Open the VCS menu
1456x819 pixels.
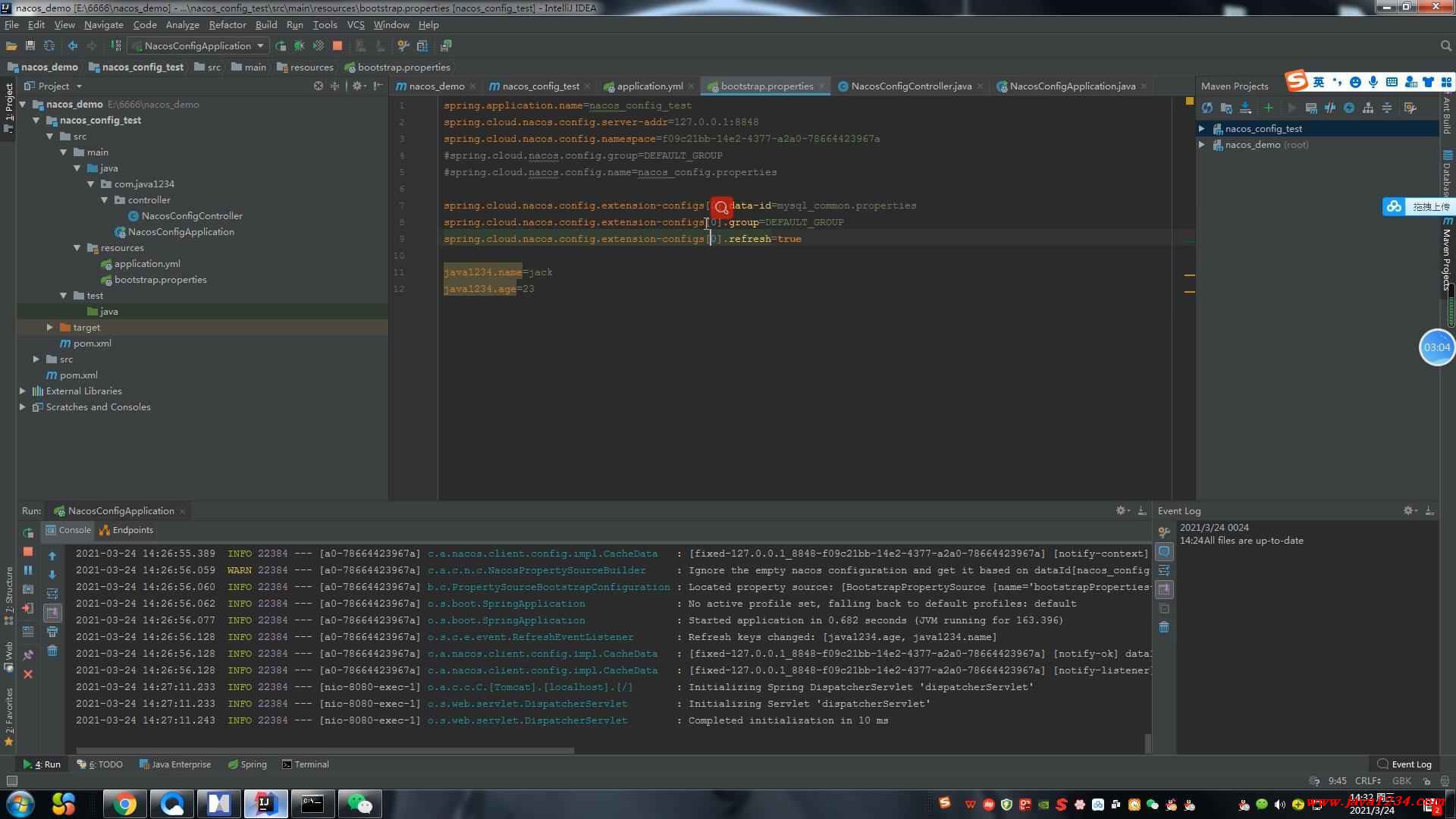tap(356, 25)
